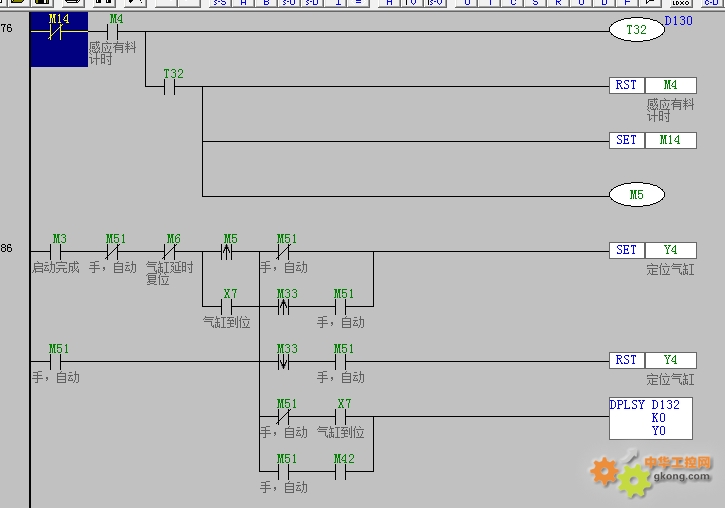Viewport: 725px width, 508px height.
Task: Click the M51 contact left of M42
Action: [283, 471]
